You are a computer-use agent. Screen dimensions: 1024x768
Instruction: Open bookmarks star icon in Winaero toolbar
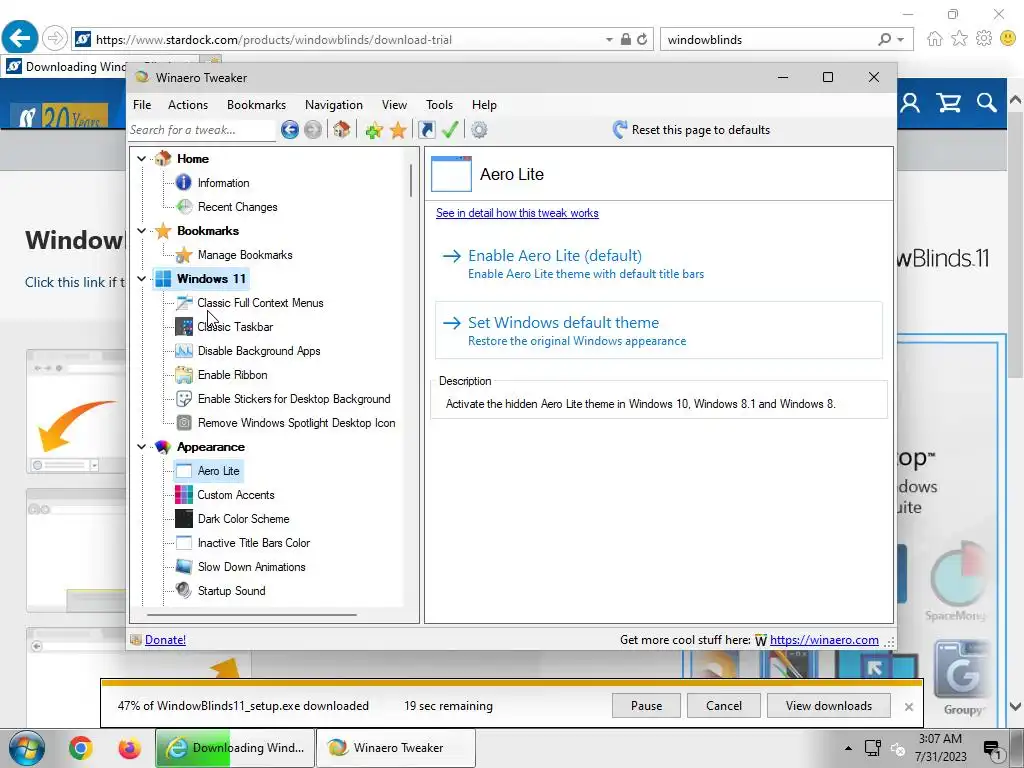click(398, 130)
